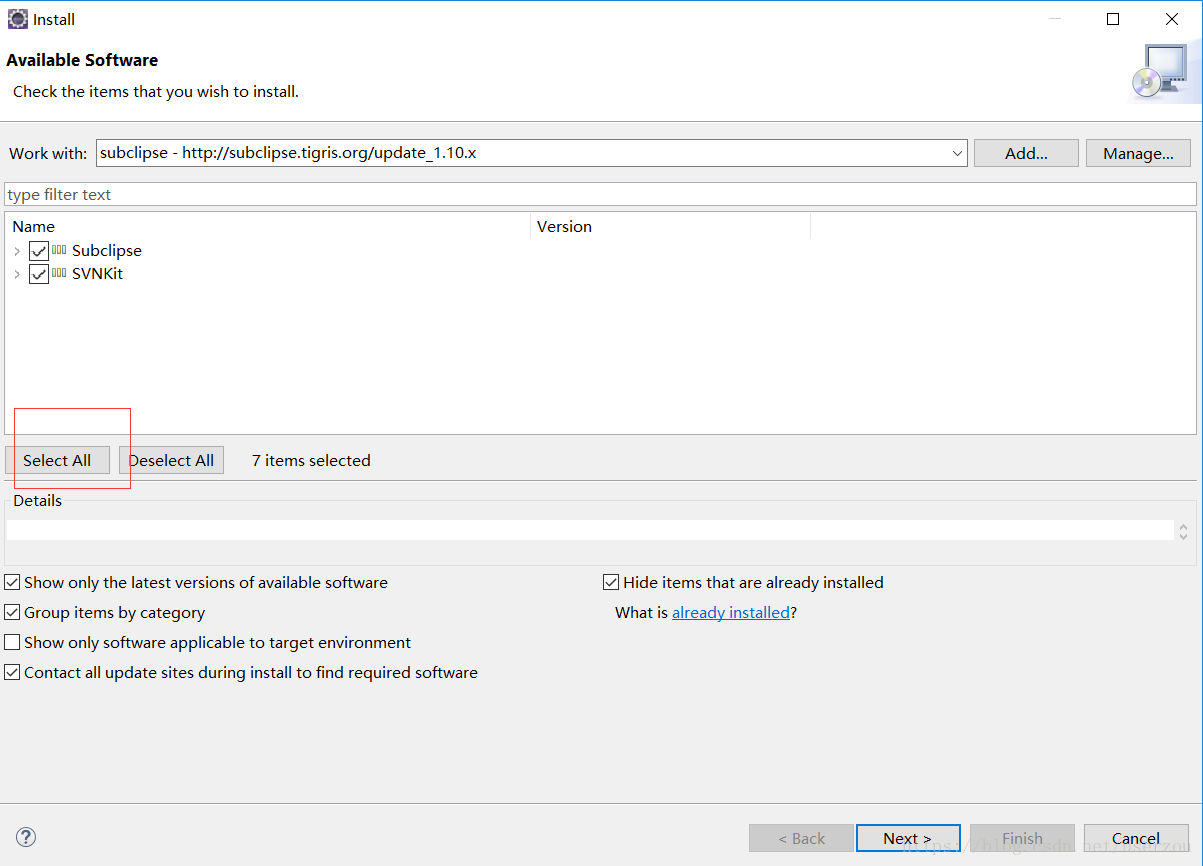Click the Details text area
The image size is (1203, 866).
(x=590, y=530)
